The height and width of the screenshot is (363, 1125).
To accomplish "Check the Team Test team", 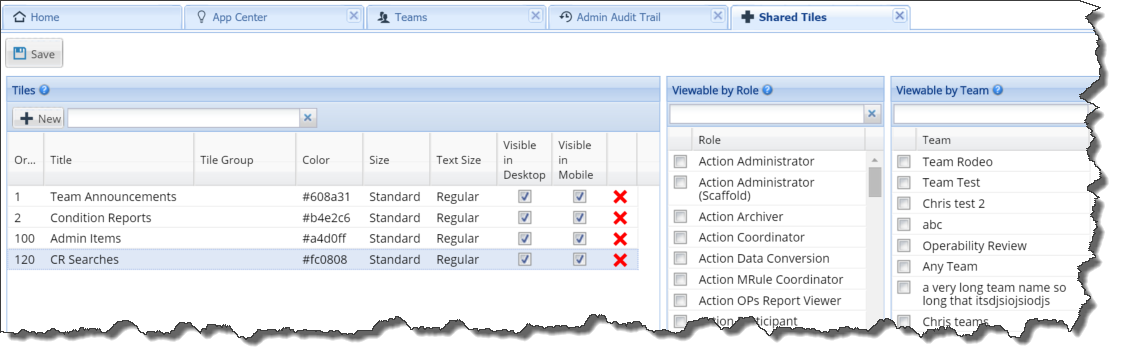I will click(904, 183).
